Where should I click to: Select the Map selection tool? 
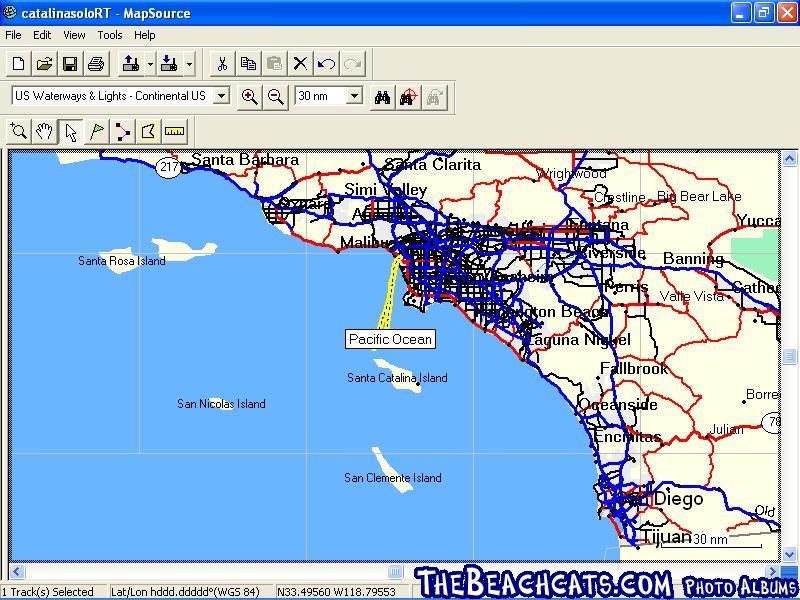pyautogui.click(x=148, y=132)
